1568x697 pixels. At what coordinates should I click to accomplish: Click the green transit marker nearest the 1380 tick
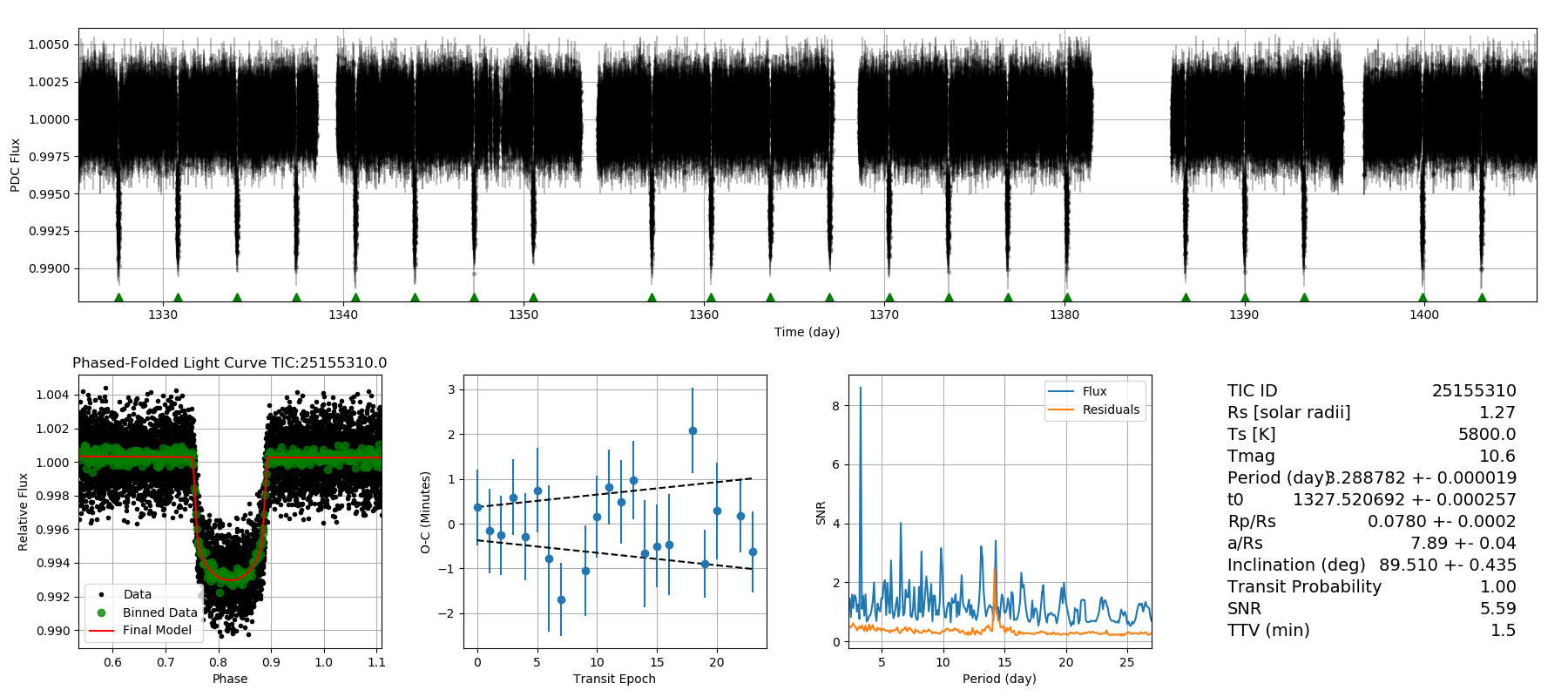(x=1067, y=297)
